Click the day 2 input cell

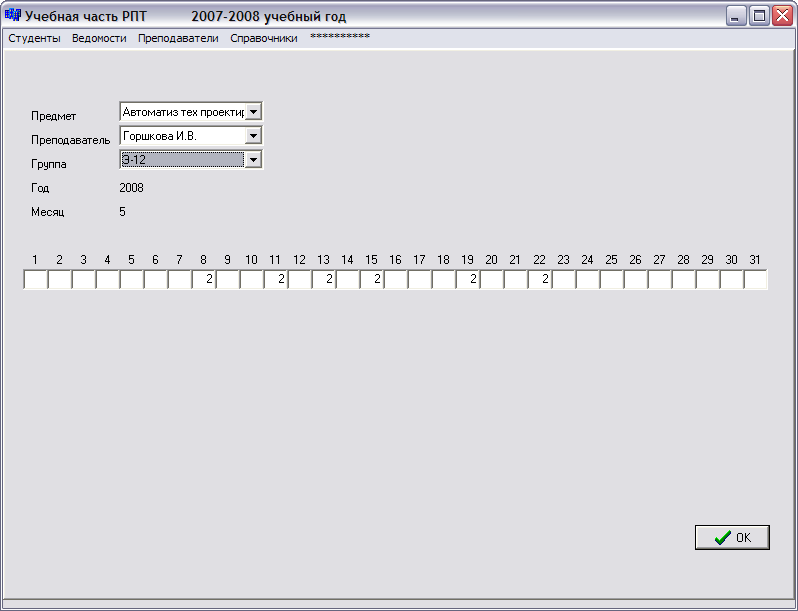click(59, 279)
